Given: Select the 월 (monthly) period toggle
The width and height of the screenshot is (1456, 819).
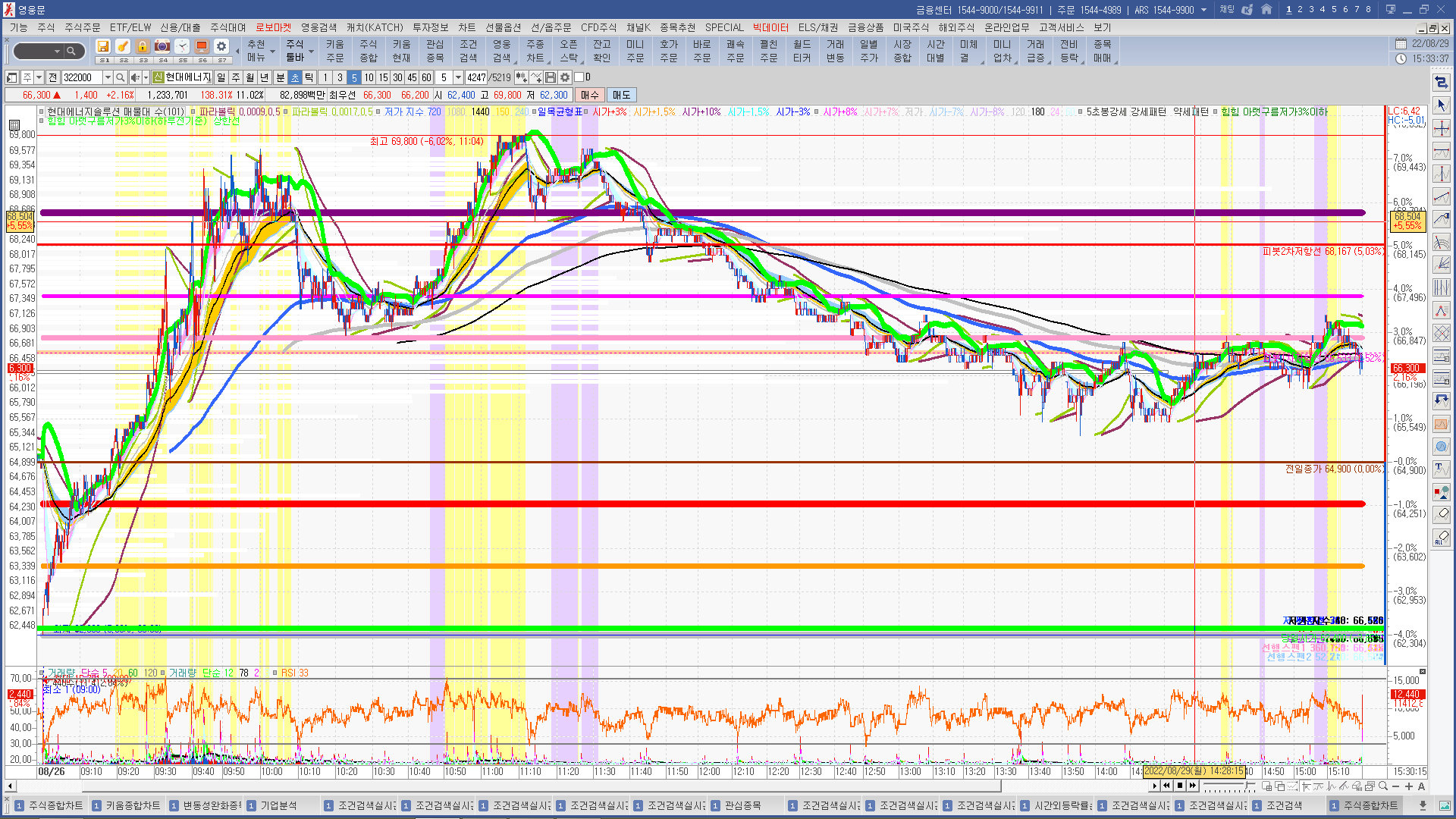Looking at the screenshot, I should click(250, 77).
